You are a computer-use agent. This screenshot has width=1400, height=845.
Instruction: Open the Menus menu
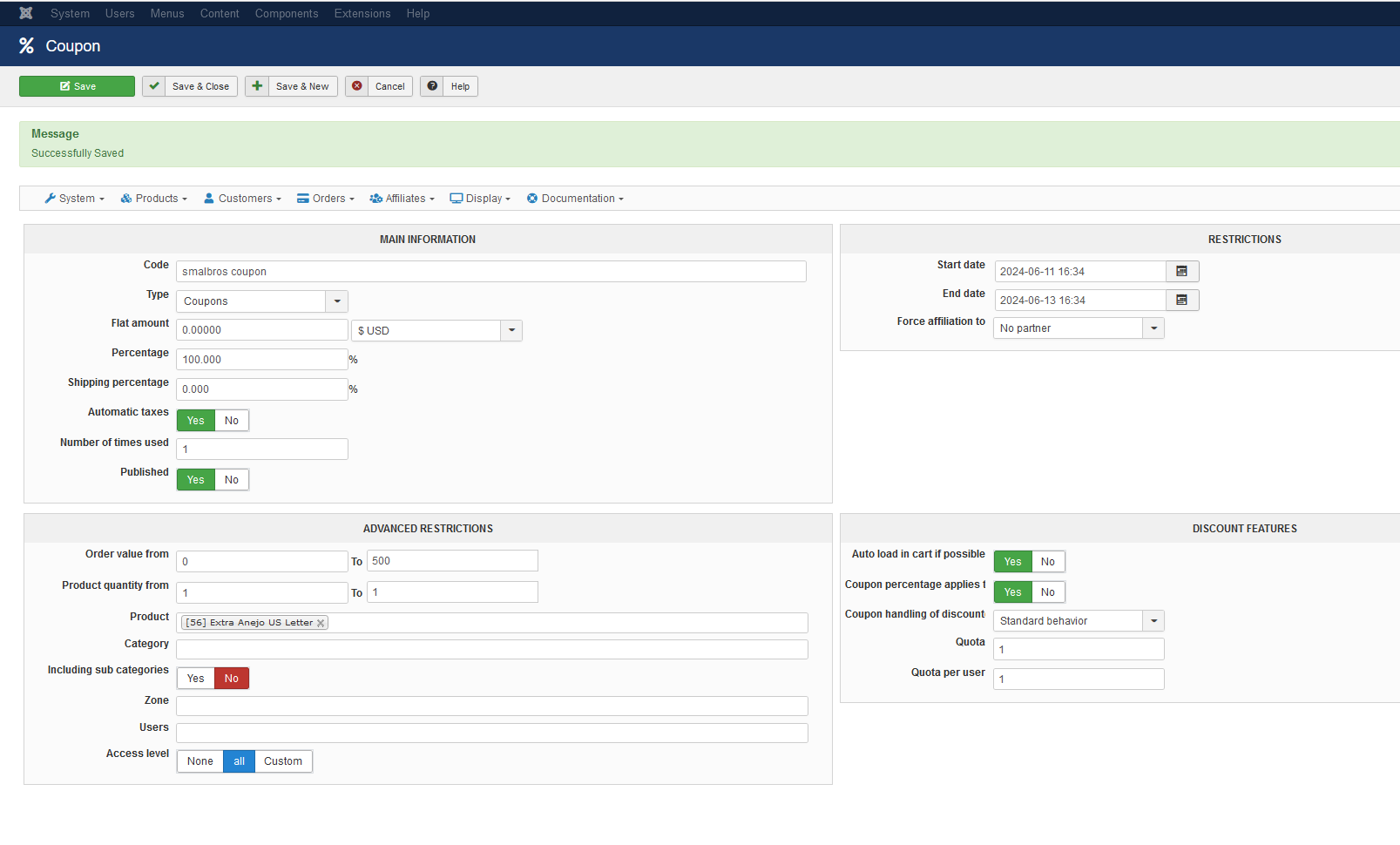click(167, 13)
